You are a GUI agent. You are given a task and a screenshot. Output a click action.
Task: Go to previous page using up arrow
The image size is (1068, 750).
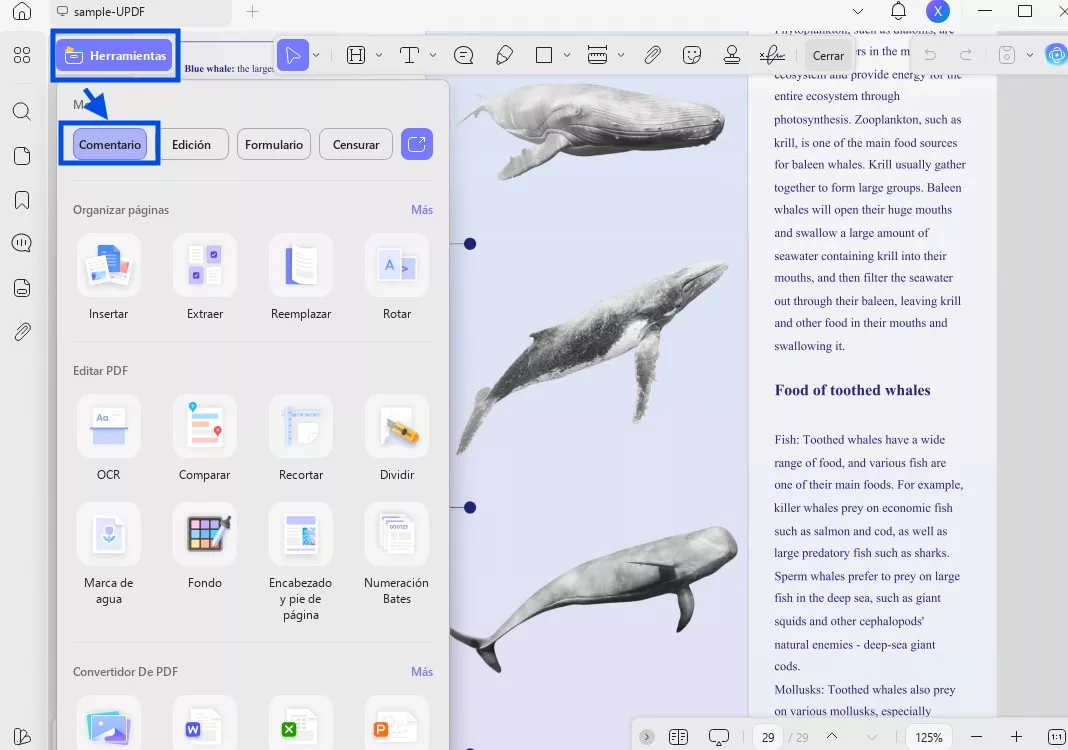pyautogui.click(x=832, y=737)
